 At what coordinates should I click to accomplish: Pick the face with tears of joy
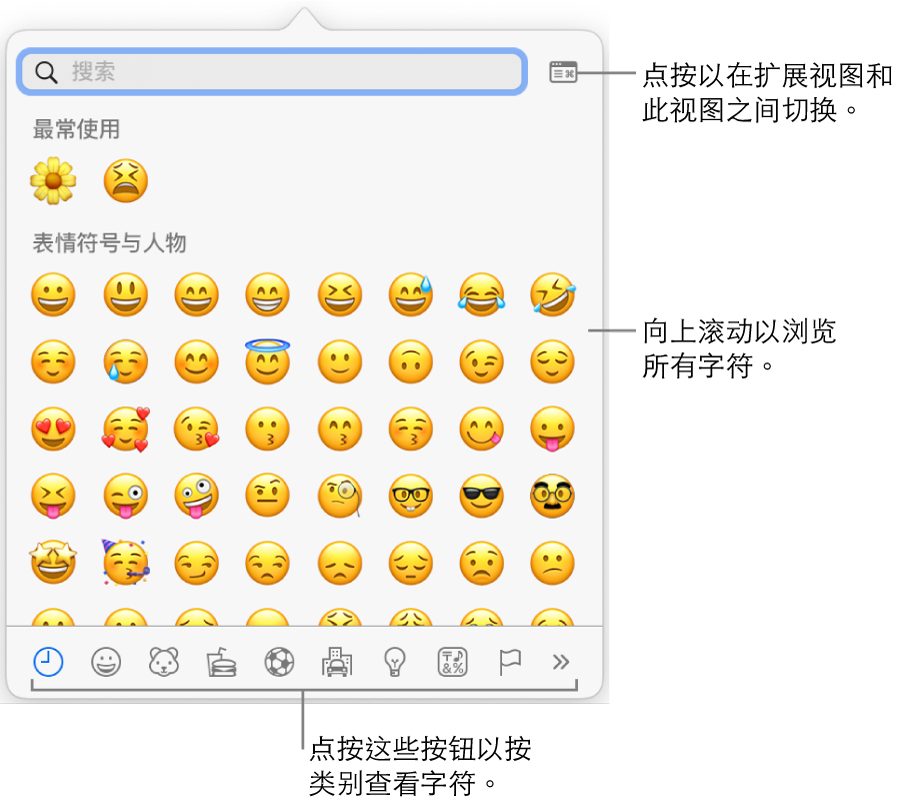coord(482,295)
